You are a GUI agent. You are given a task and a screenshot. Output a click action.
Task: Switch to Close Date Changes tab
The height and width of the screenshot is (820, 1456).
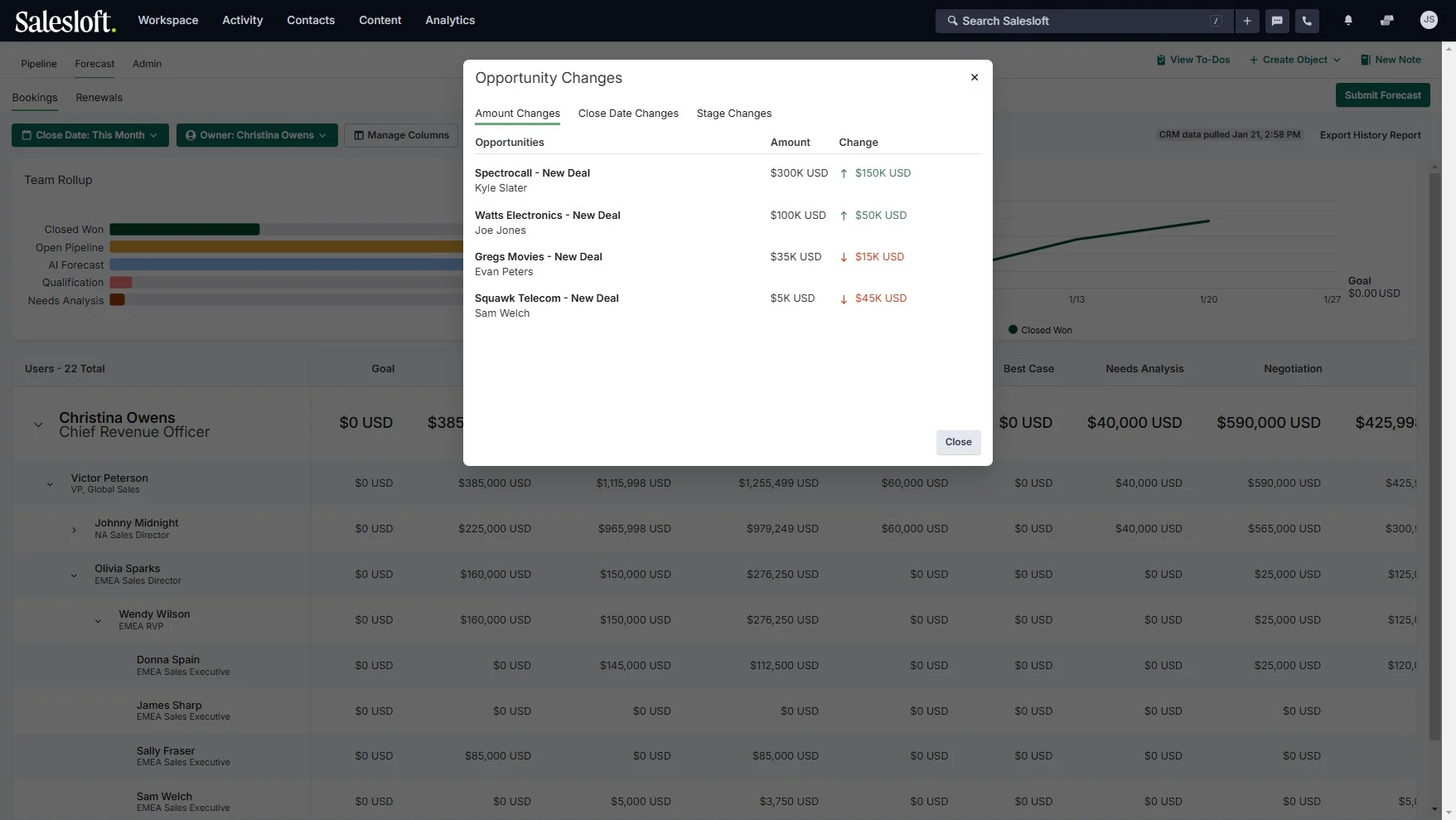[628, 114]
